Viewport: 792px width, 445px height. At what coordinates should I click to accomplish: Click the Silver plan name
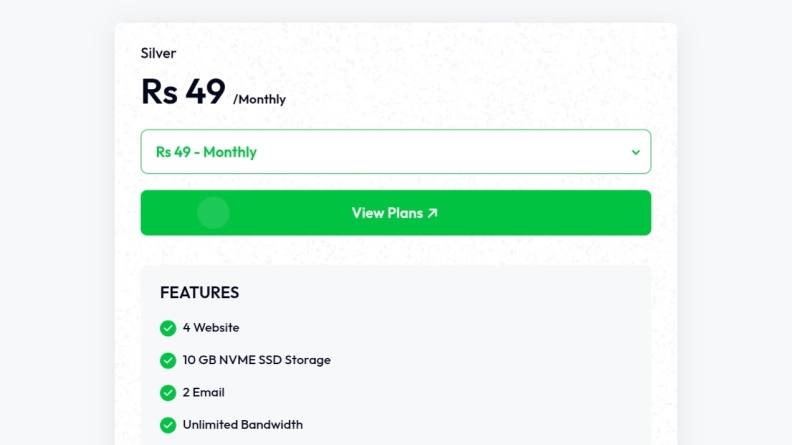tap(158, 53)
